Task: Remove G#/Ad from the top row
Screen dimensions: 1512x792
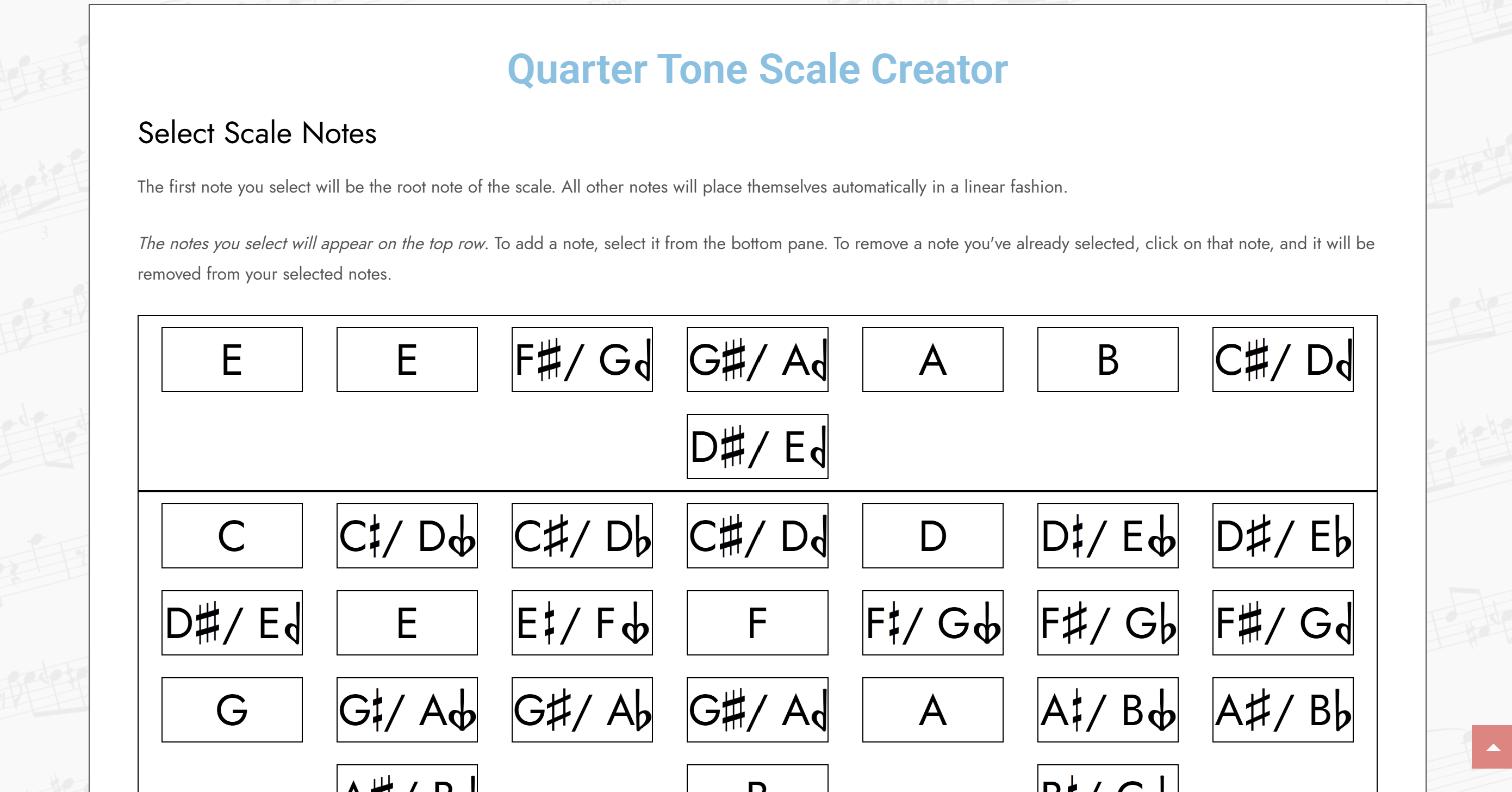Action: (x=757, y=358)
